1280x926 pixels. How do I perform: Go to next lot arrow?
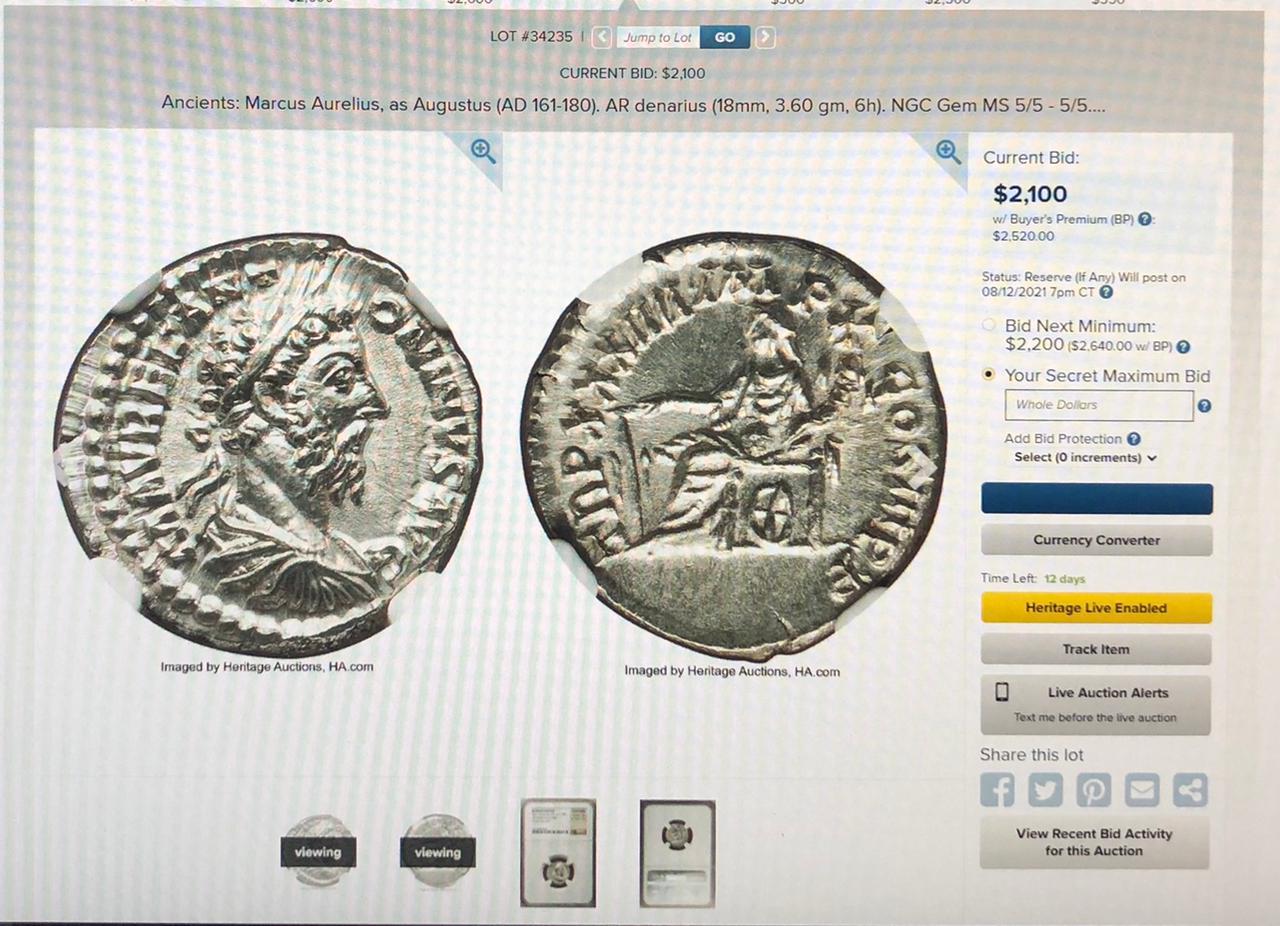click(x=765, y=37)
